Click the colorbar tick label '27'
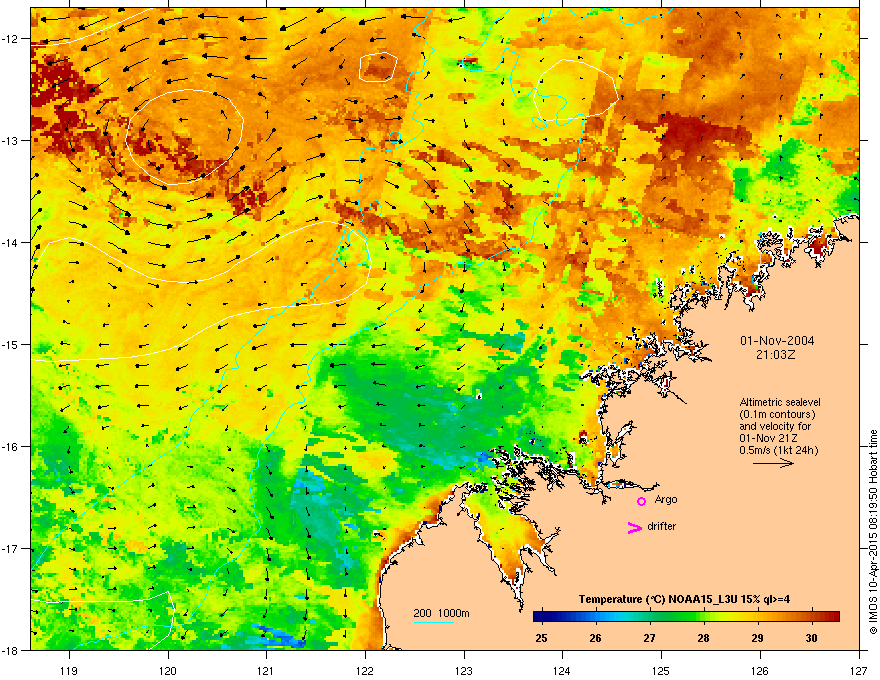 coord(649,638)
